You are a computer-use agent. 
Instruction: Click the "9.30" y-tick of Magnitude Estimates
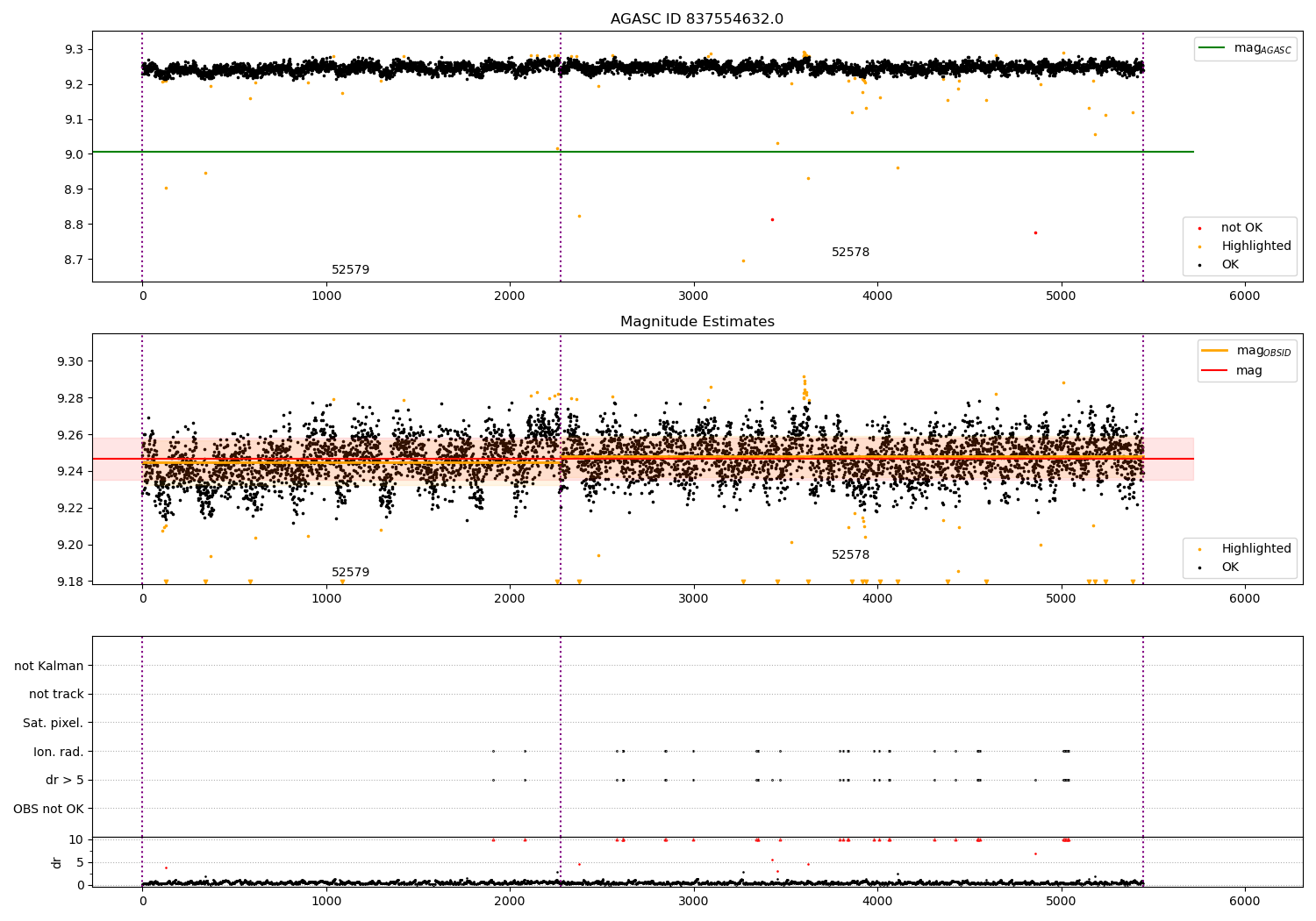click(70, 361)
